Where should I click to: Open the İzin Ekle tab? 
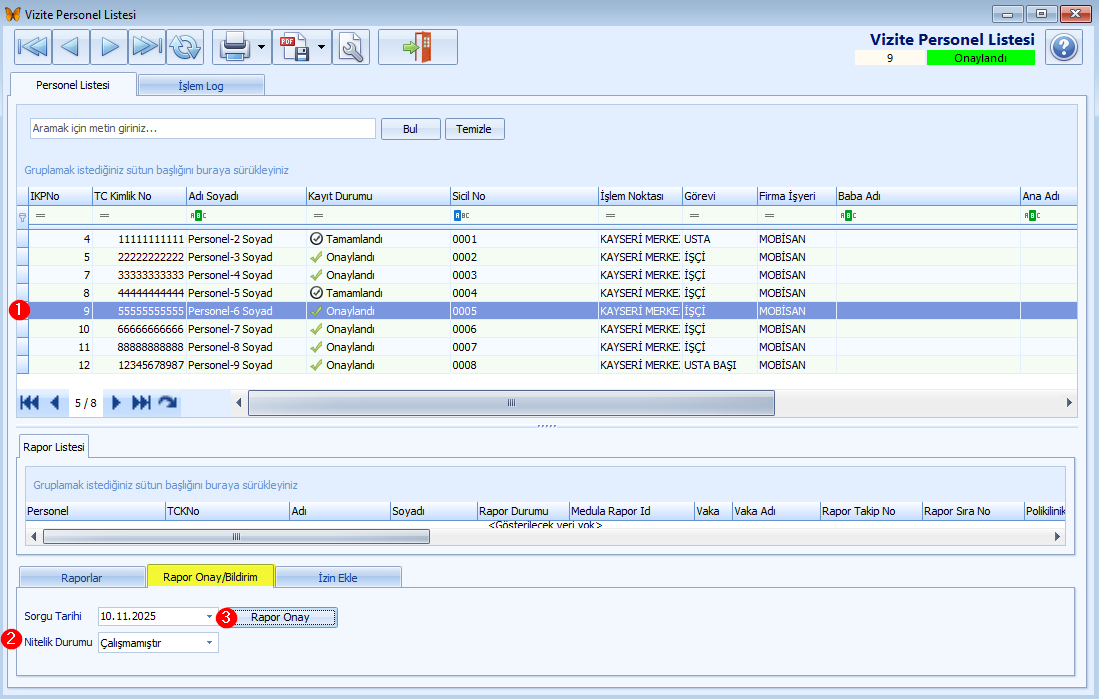tap(338, 578)
